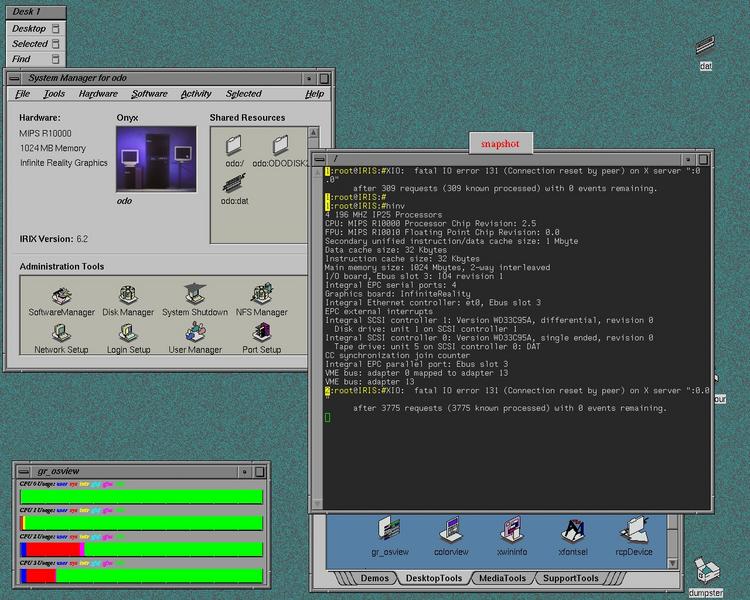Open the Find toolchest menu

pos(35,59)
